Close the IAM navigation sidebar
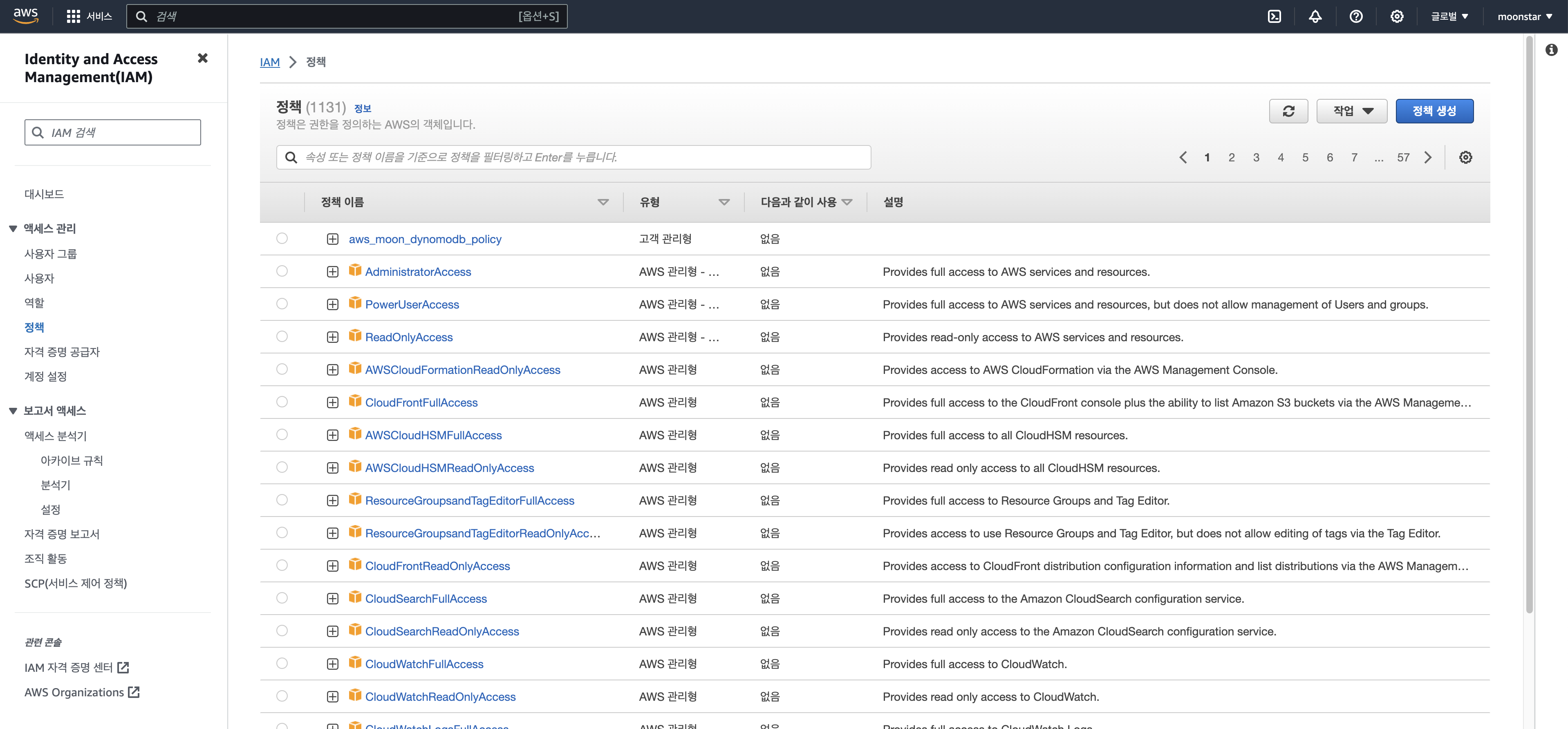1568x729 pixels. point(203,58)
